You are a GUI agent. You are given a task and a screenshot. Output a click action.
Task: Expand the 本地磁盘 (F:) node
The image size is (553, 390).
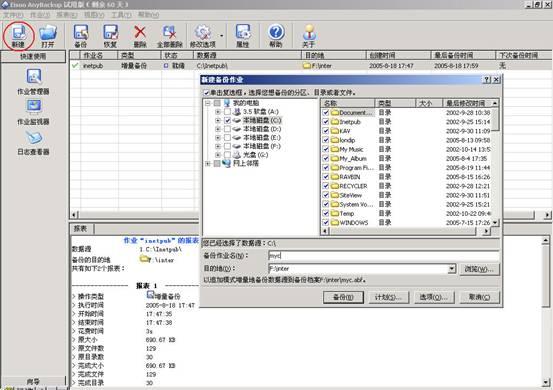coord(218,146)
